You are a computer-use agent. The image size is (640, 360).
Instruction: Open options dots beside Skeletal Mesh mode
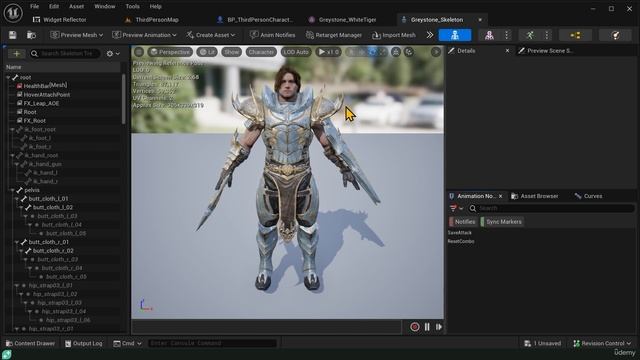507,35
